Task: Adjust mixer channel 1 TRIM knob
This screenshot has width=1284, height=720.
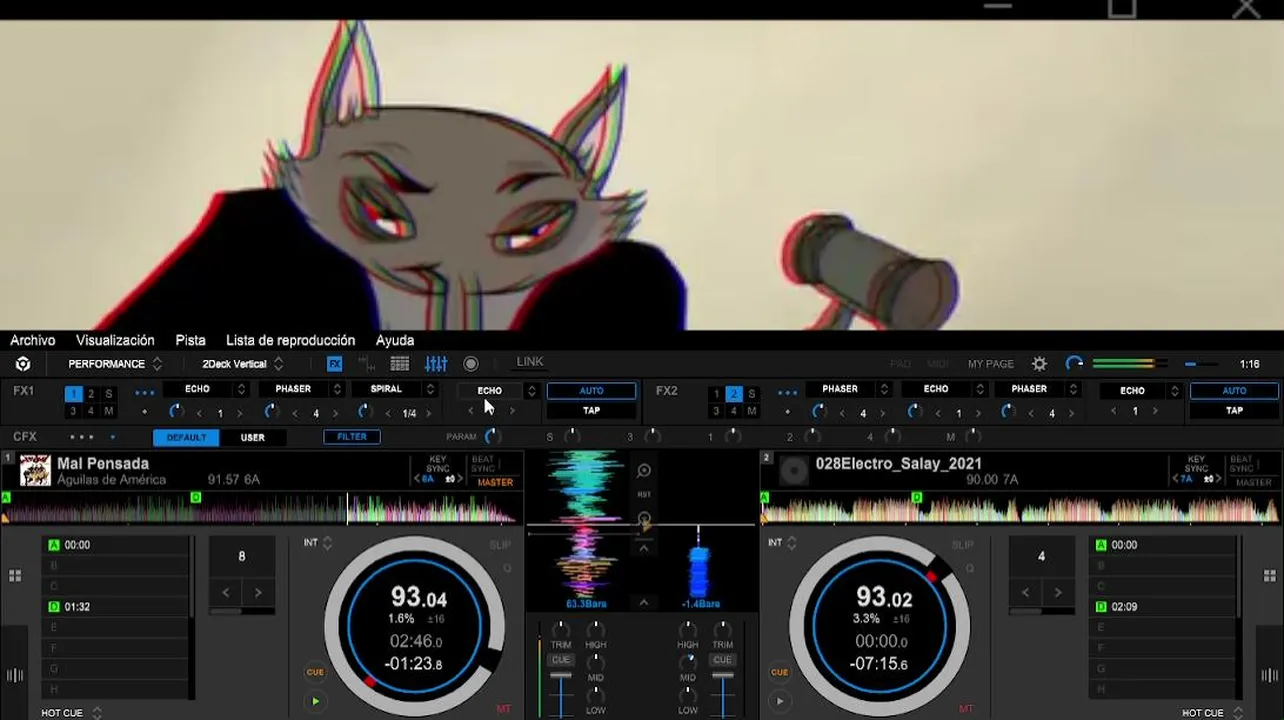Action: pos(561,630)
